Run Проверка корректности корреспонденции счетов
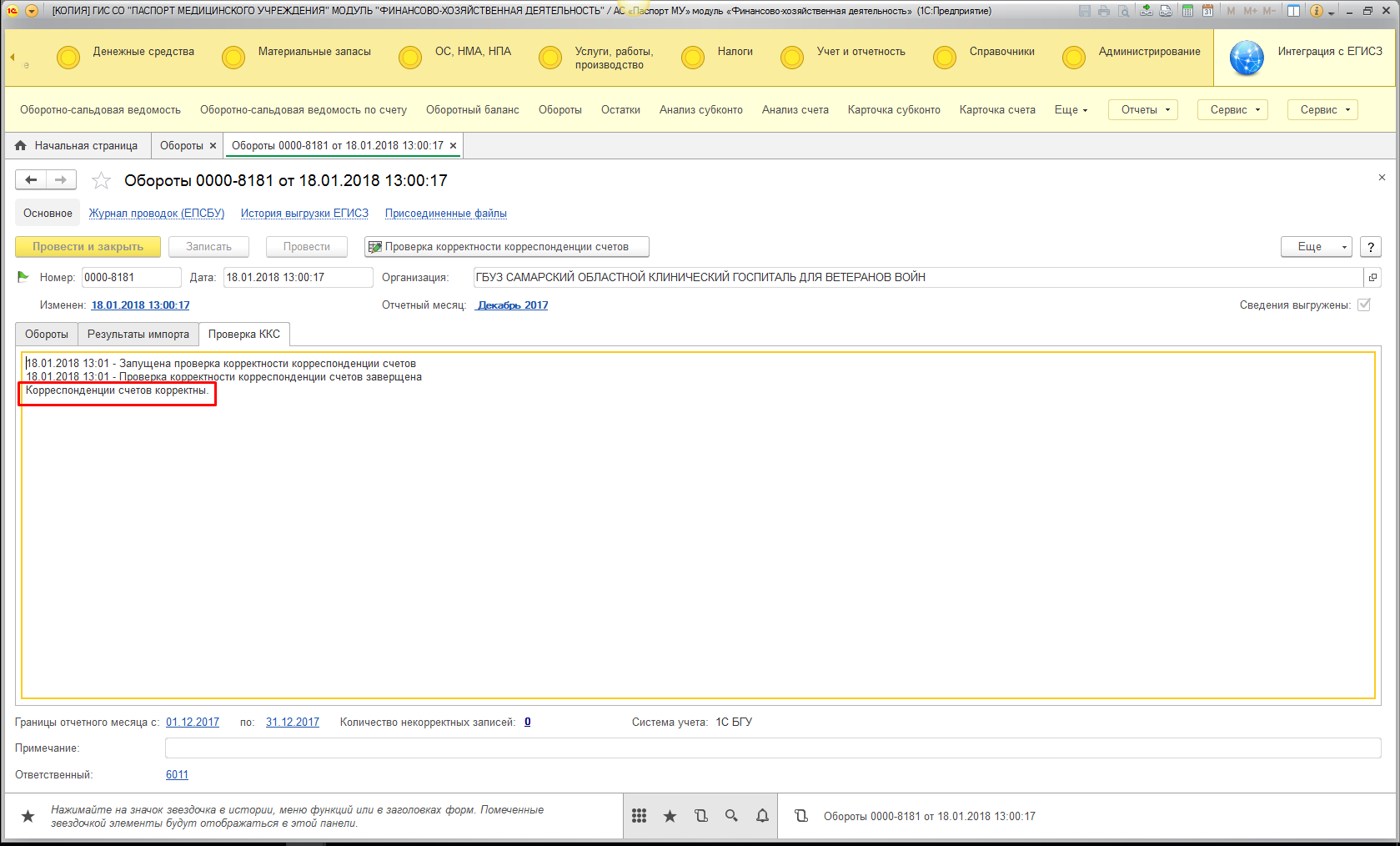Screen dimensions: 1400x846 point(506,247)
